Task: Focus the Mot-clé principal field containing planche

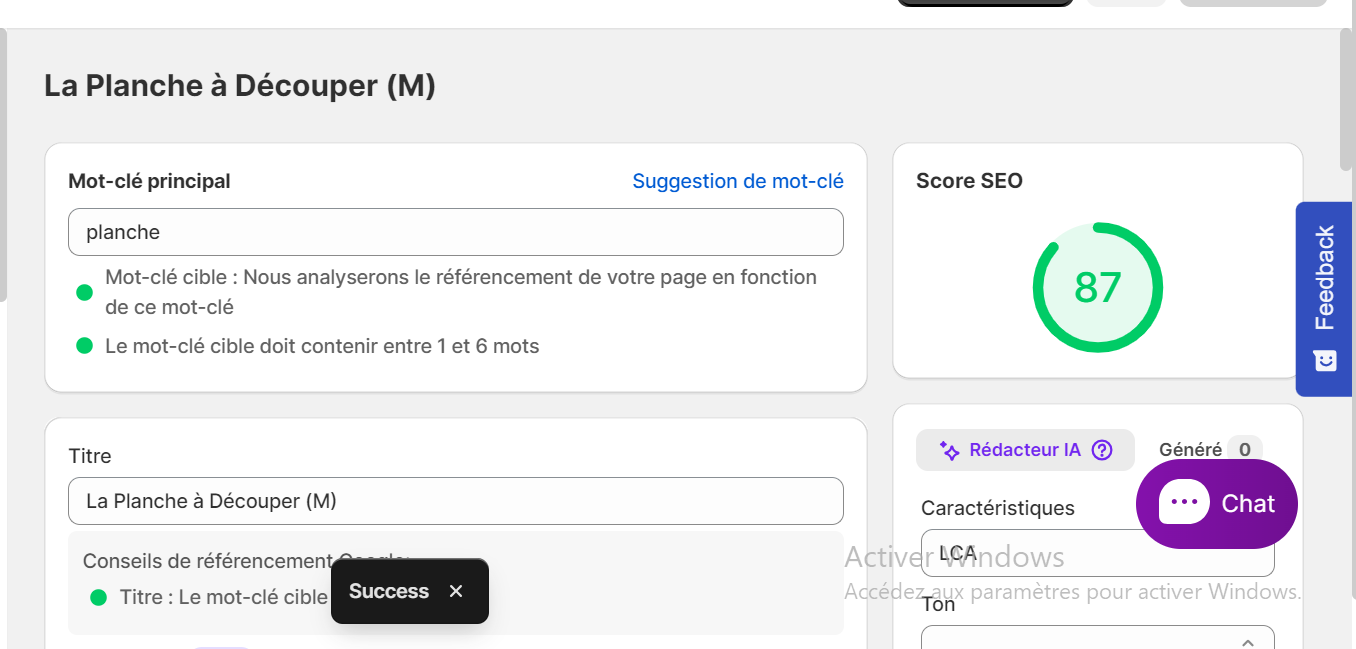Action: [x=456, y=232]
